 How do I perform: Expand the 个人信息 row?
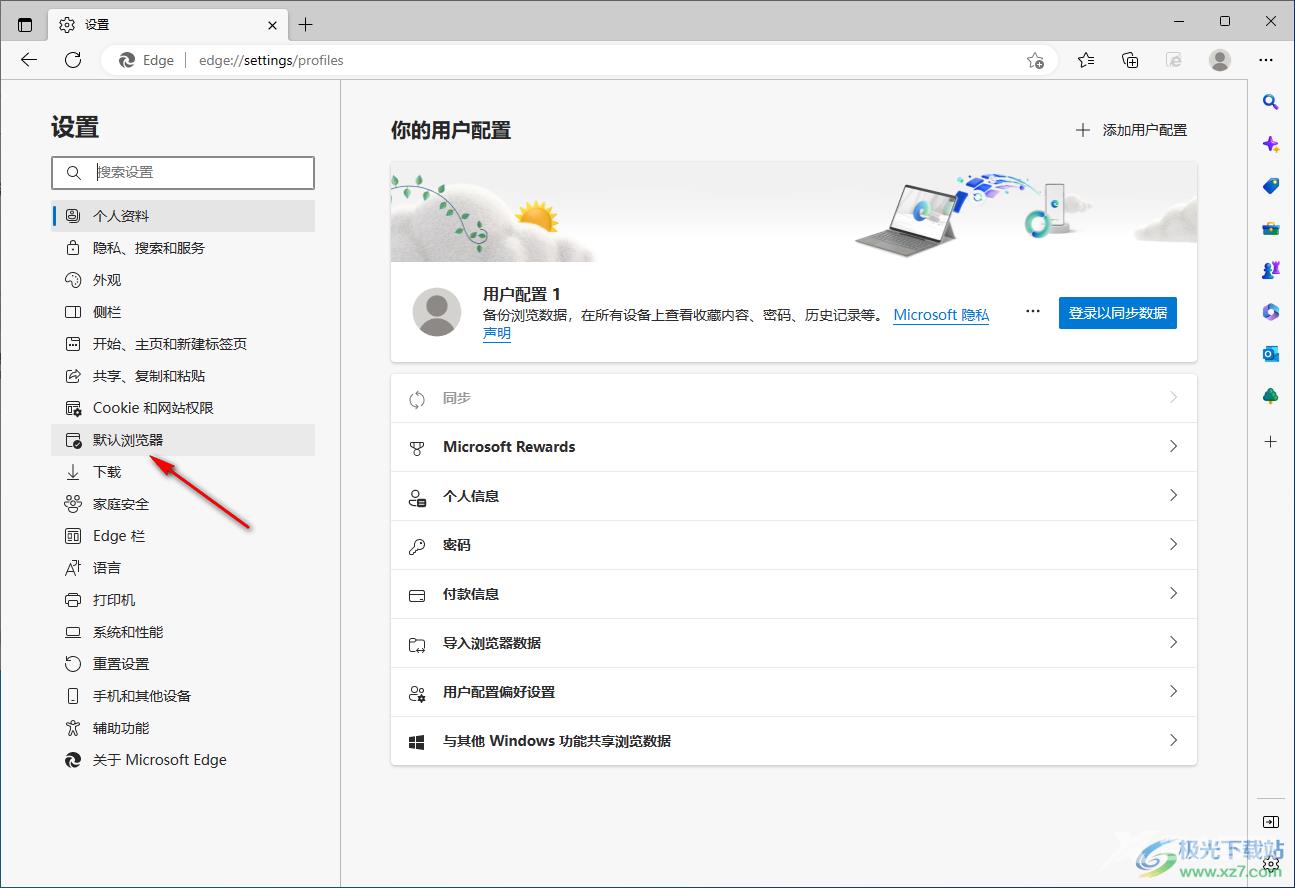click(794, 496)
